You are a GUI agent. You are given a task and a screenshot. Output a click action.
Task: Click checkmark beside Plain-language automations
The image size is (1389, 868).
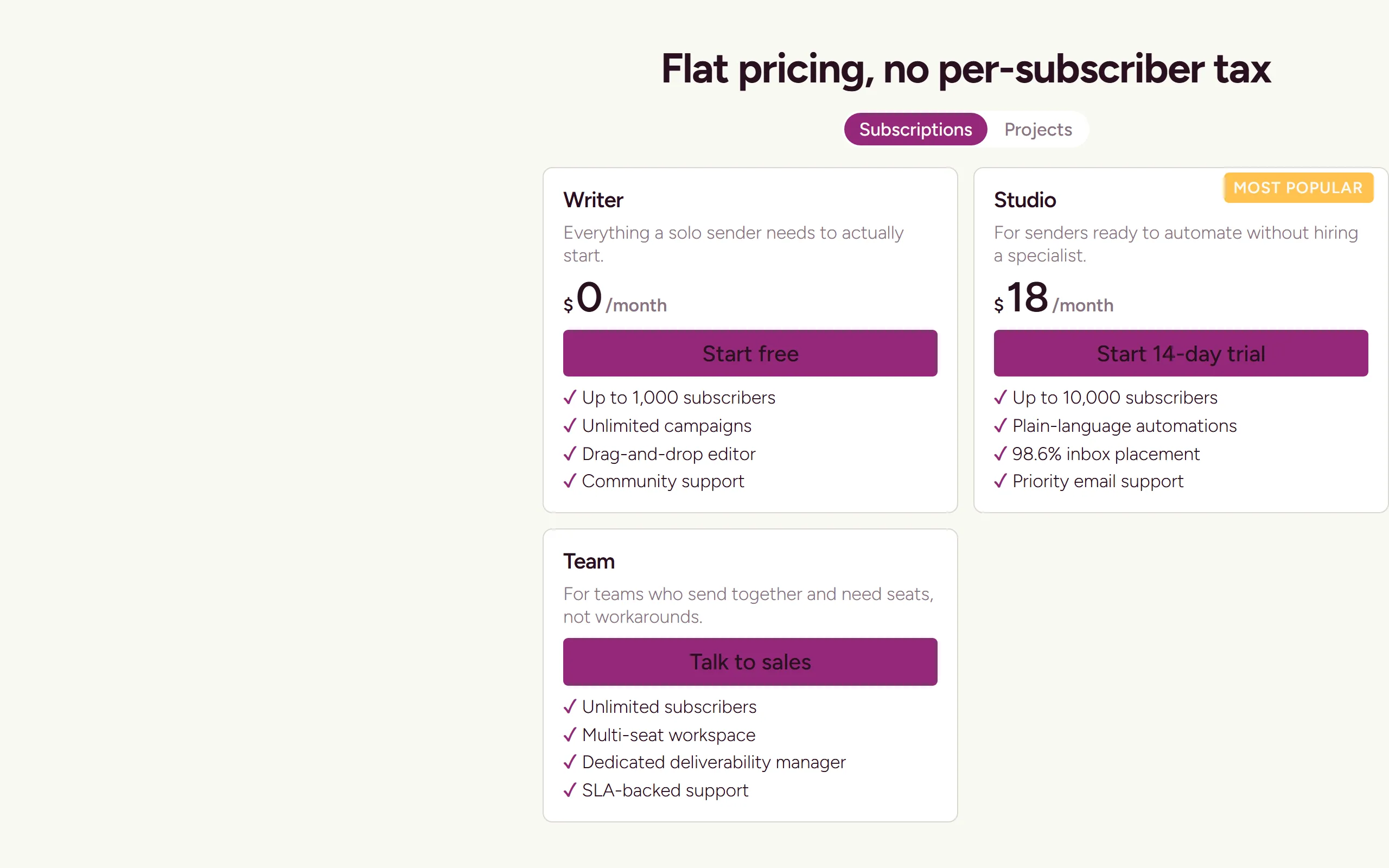click(1001, 425)
